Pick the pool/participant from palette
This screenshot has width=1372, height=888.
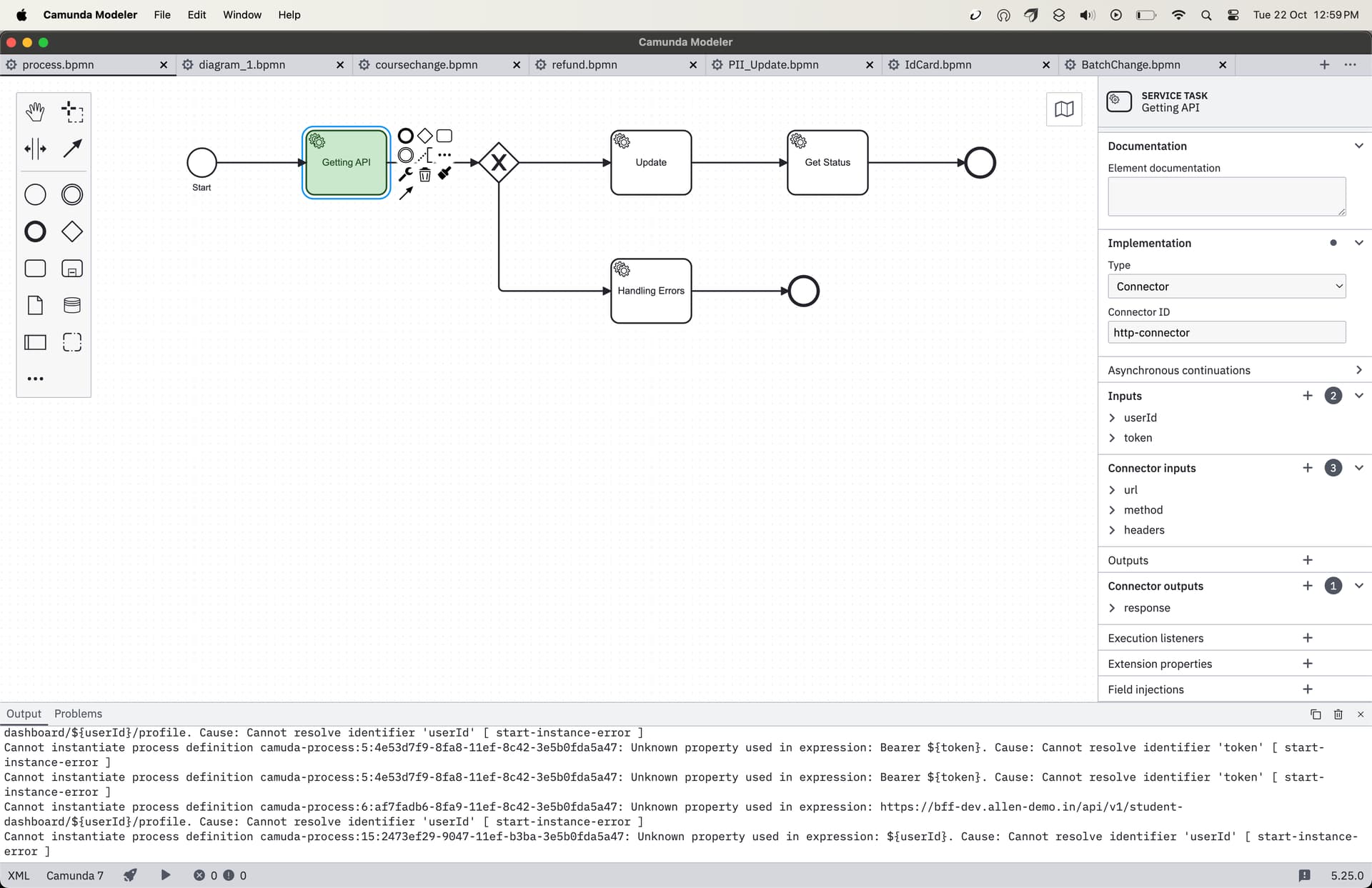tap(35, 342)
